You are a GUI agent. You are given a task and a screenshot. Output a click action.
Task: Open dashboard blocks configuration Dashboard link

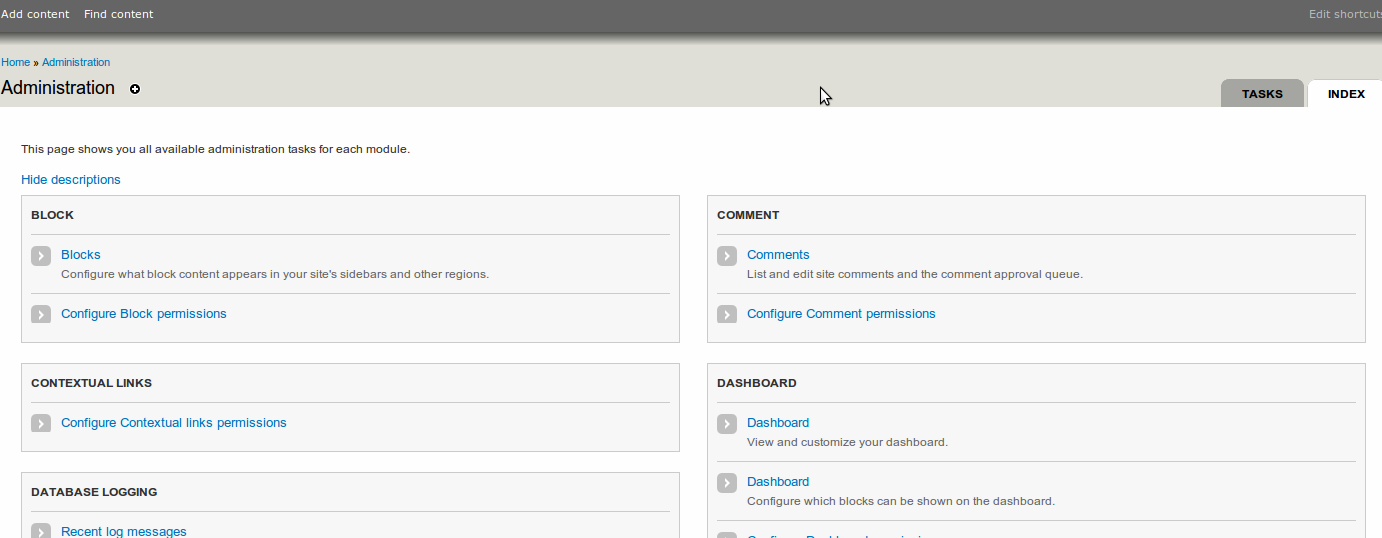778,482
